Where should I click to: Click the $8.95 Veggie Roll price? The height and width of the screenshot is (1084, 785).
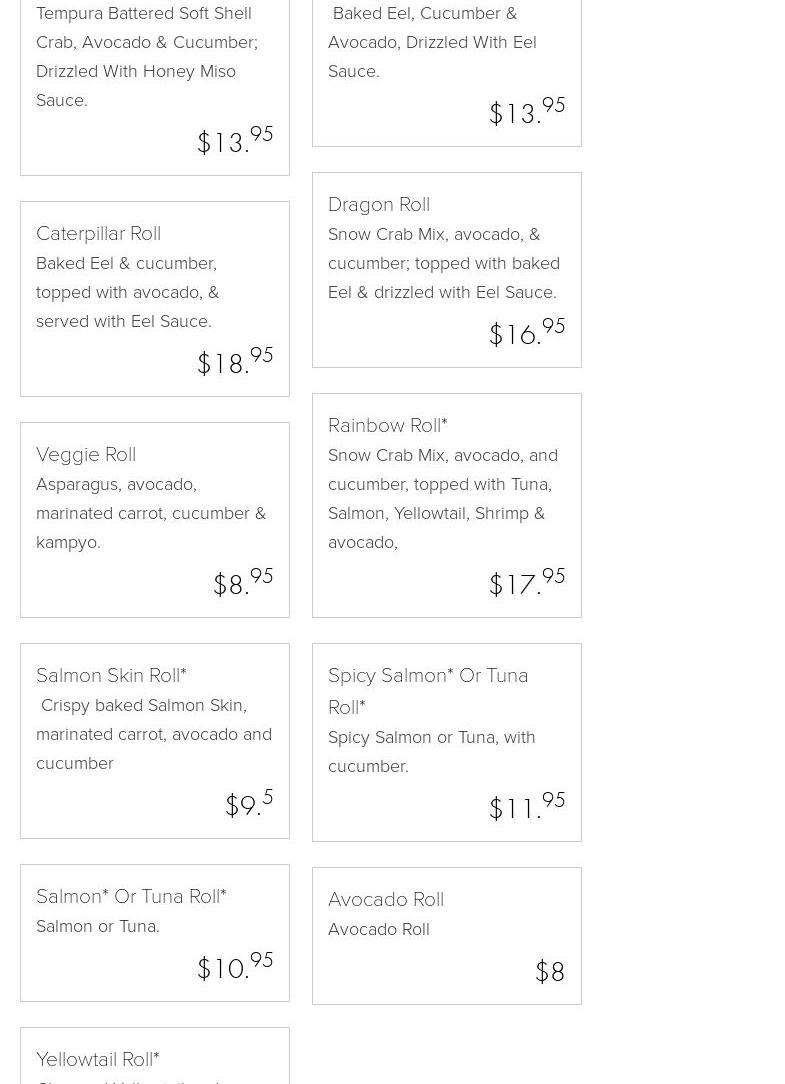coord(243,583)
